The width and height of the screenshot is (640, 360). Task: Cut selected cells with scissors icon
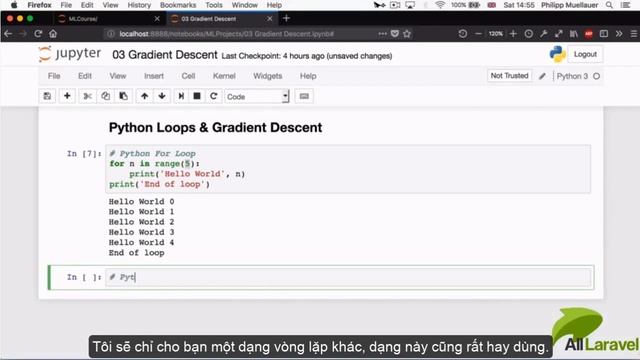[x=87, y=96]
